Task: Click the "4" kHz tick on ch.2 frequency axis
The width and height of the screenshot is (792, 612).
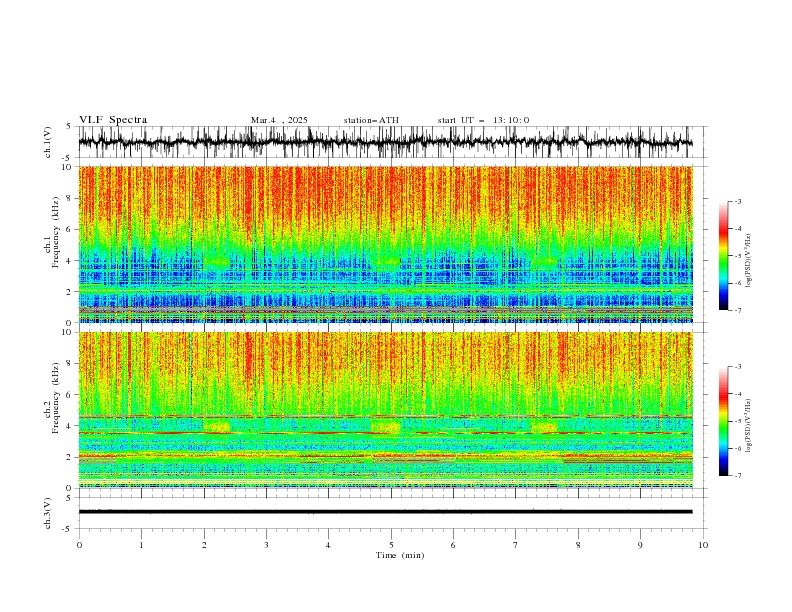Action: click(70, 426)
